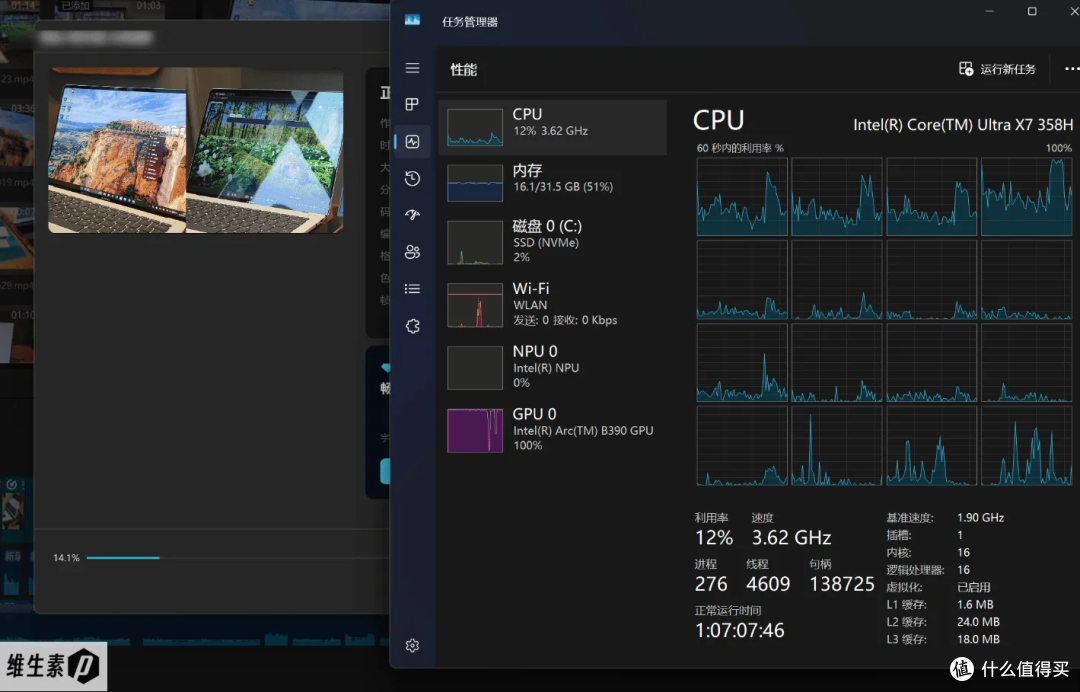Open the Startup apps icon in sidebar

[x=412, y=215]
